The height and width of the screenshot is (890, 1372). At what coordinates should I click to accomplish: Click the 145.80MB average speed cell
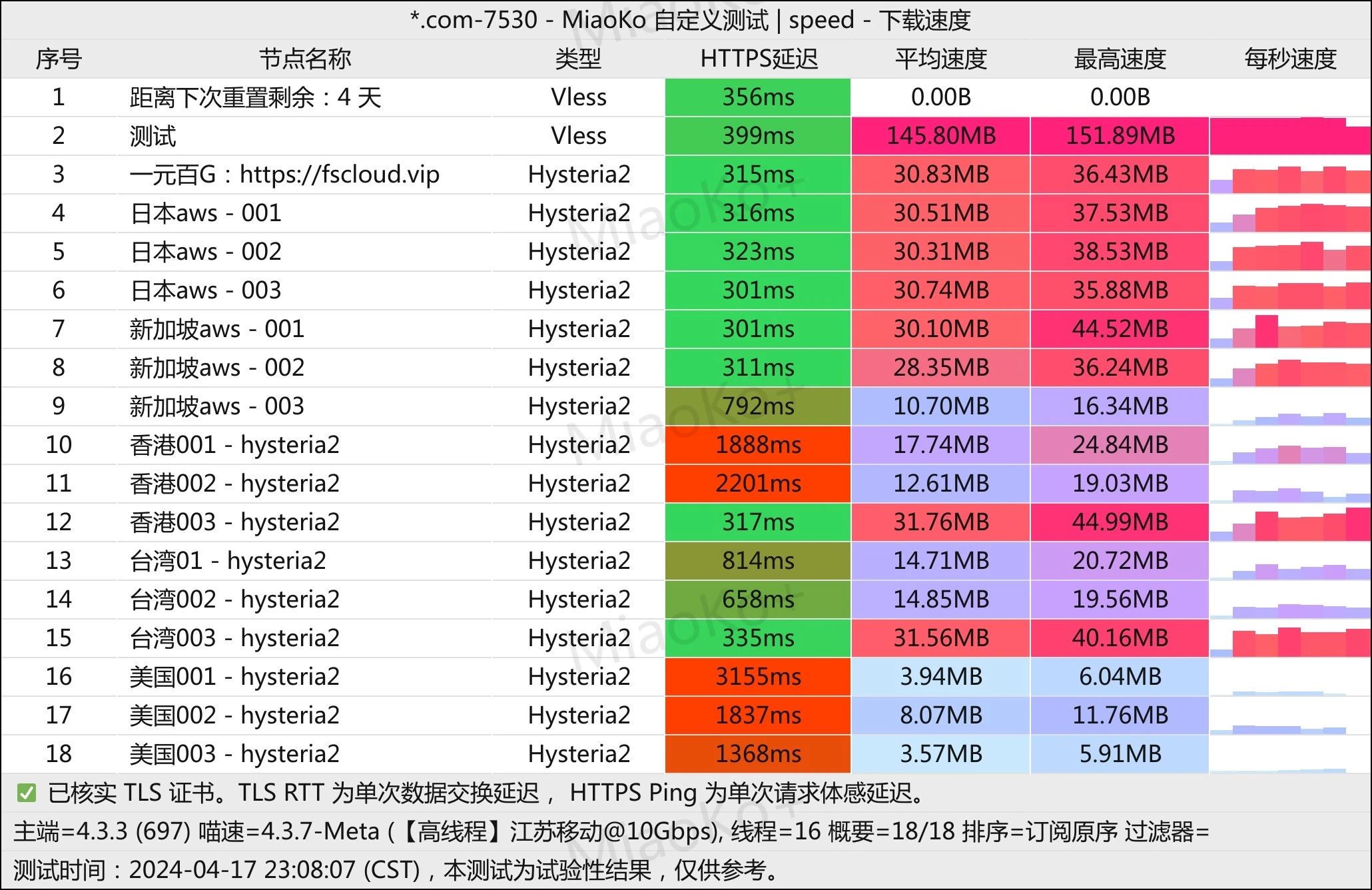click(940, 136)
